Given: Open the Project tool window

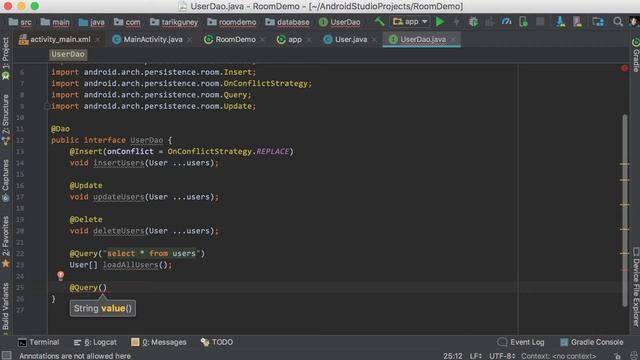Looking at the screenshot, I should coord(5,58).
